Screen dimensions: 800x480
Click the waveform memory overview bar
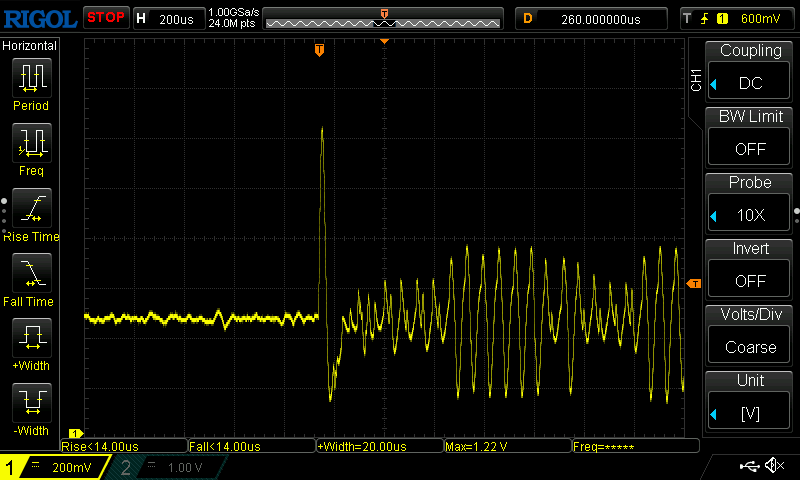(x=383, y=20)
